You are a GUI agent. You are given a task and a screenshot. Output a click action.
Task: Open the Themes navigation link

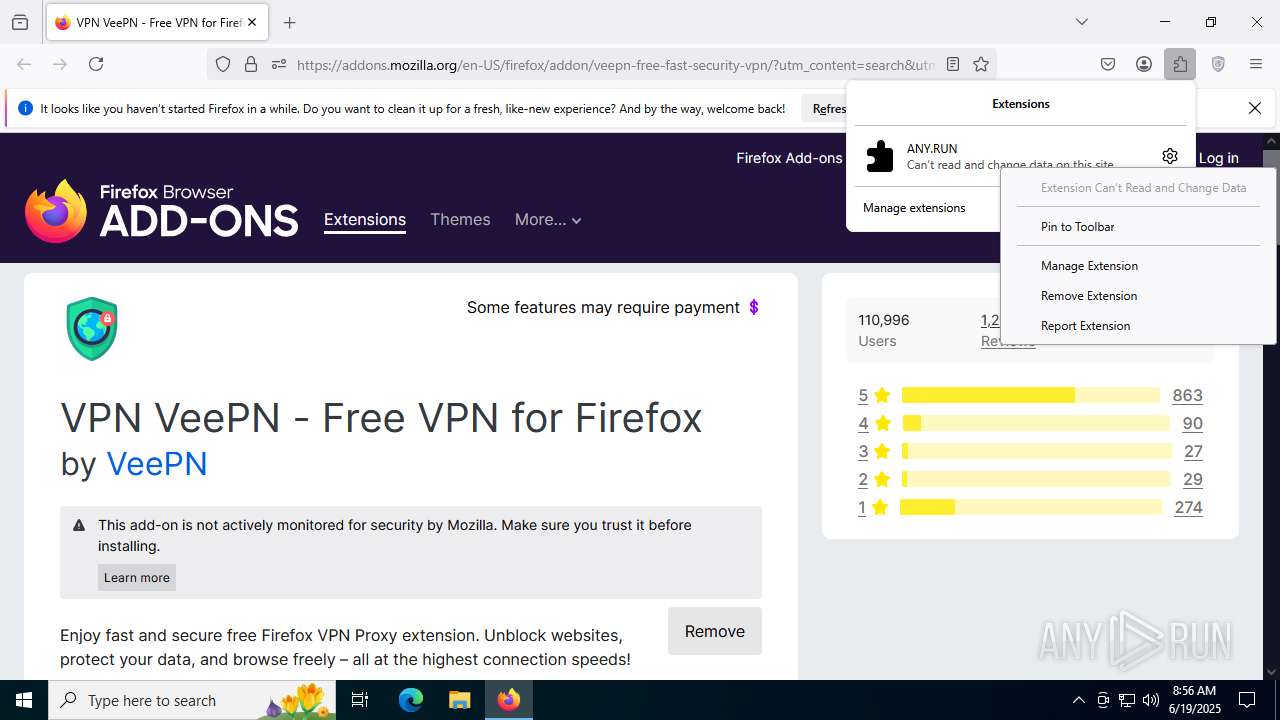click(x=460, y=220)
